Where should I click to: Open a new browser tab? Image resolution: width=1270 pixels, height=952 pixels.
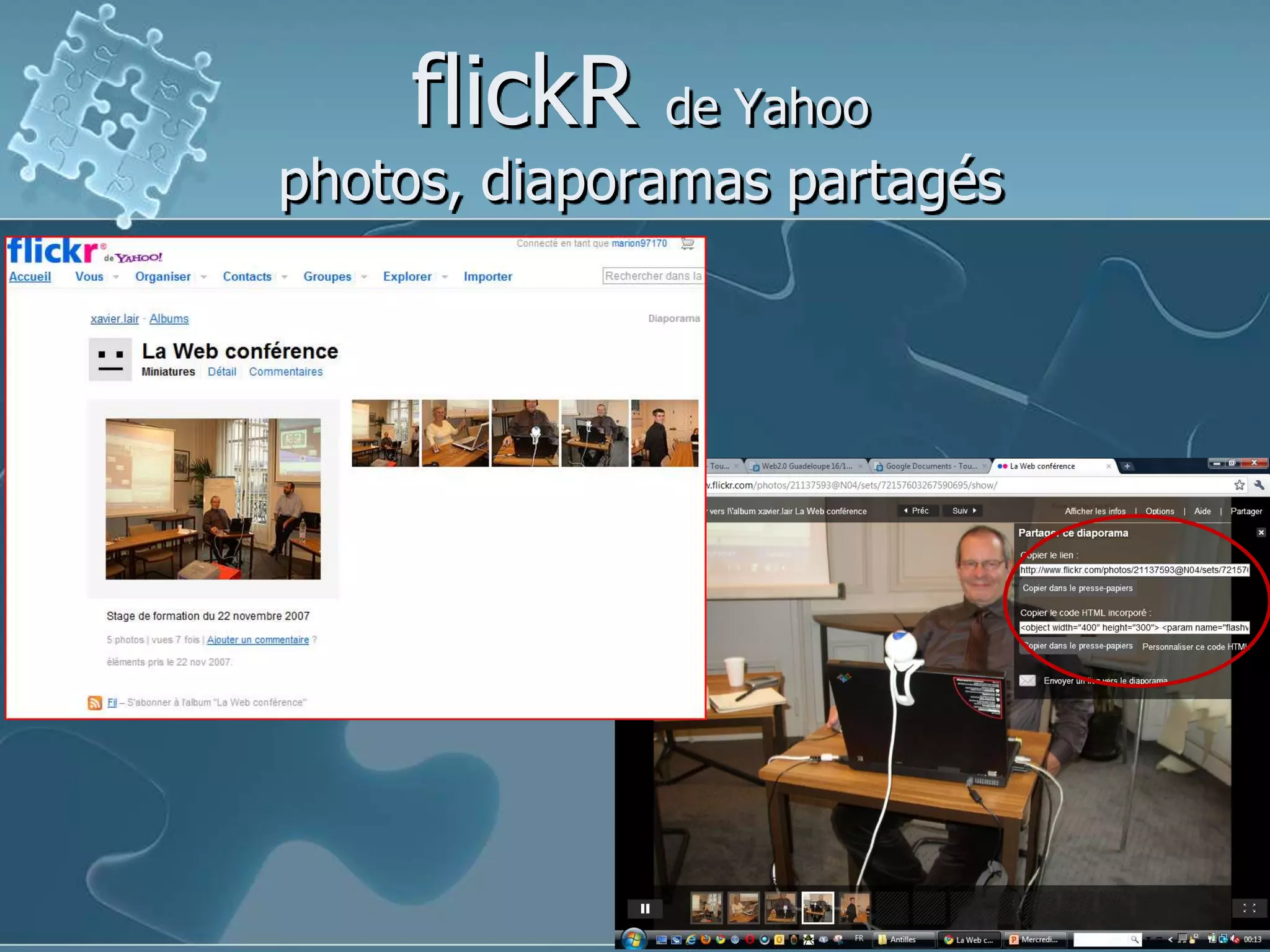pyautogui.click(x=1127, y=466)
